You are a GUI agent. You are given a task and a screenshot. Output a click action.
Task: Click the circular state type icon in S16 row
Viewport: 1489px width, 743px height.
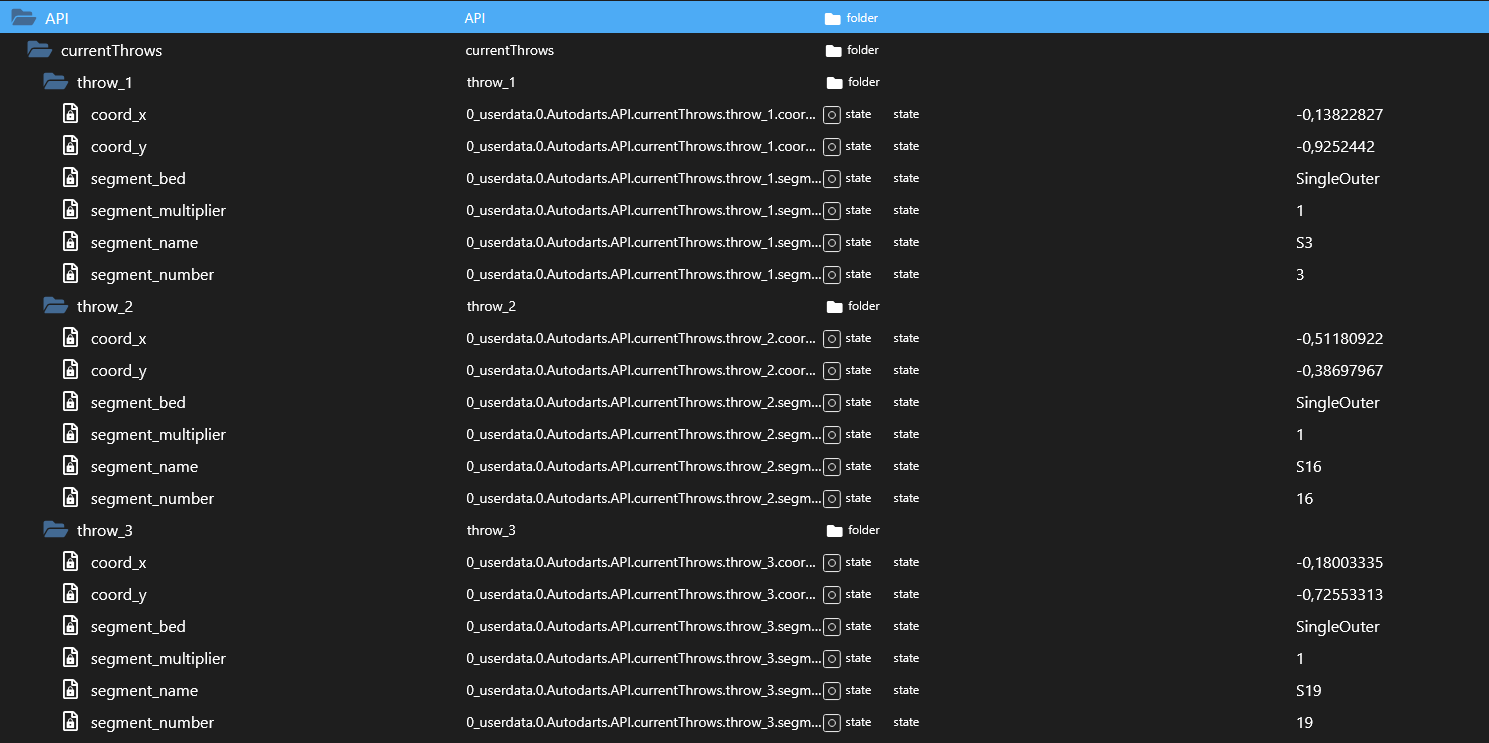point(832,466)
